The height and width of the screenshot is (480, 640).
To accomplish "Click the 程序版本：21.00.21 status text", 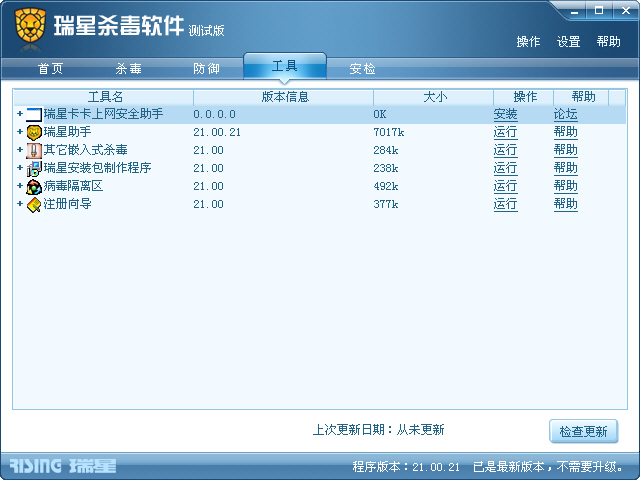I will point(406,467).
